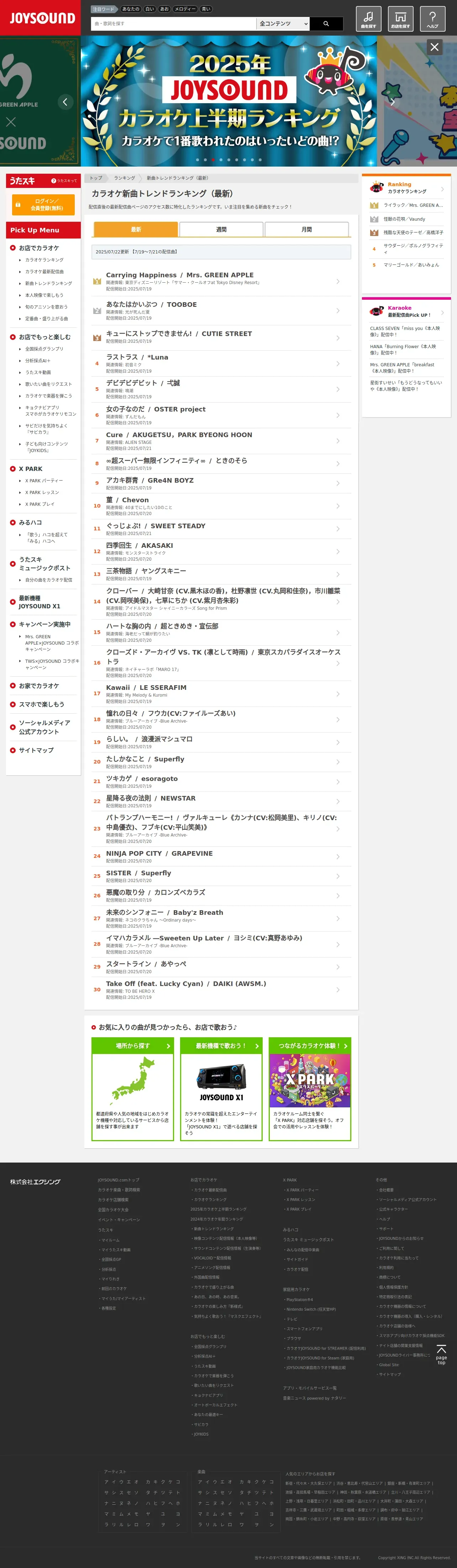This screenshot has width=457, height=1568.
Task: Click the gold crown rank 1 icon
Action: click(97, 281)
